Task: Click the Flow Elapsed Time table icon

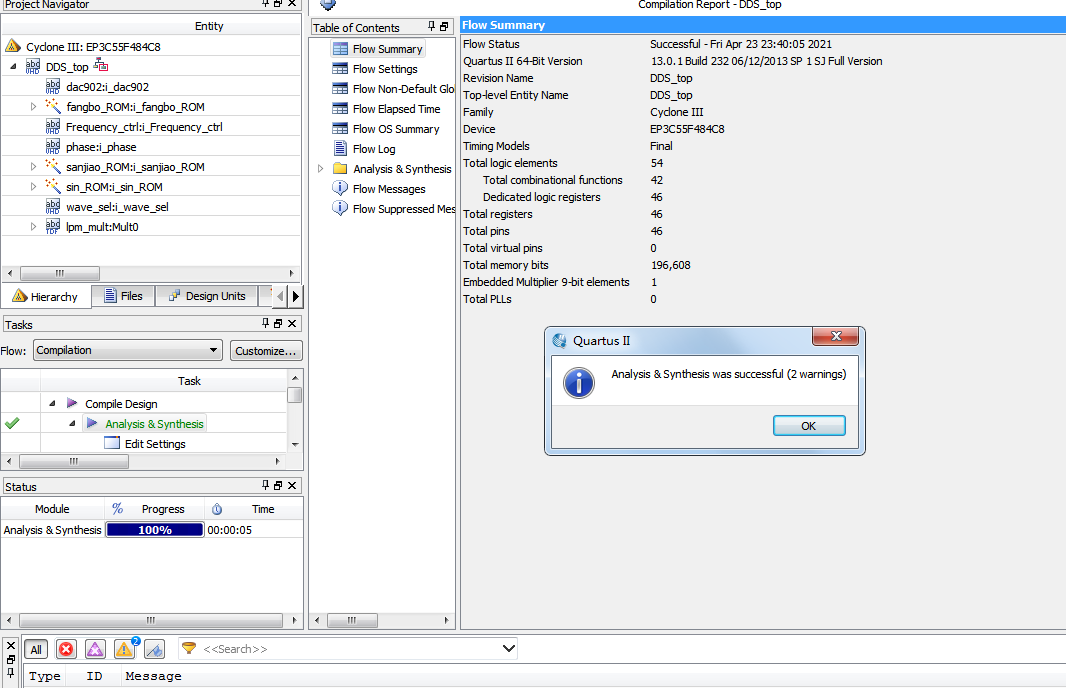Action: 340,109
